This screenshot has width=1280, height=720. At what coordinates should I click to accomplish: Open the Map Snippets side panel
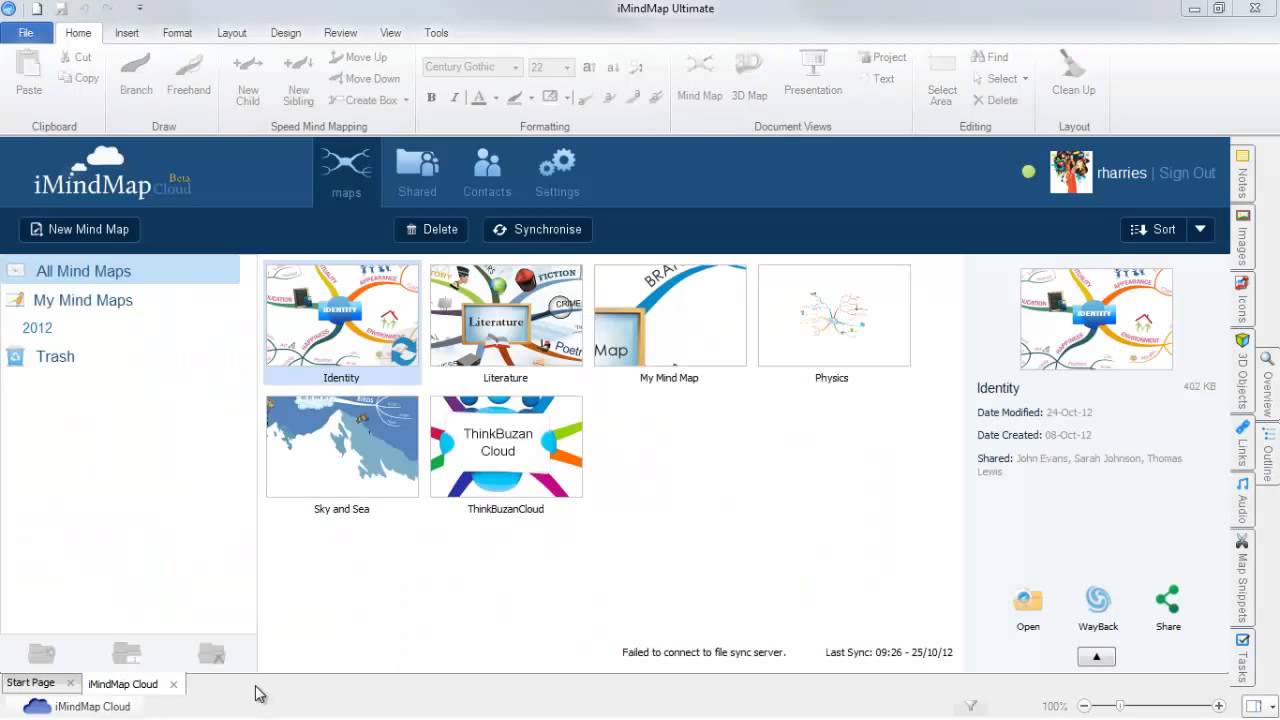click(1243, 578)
